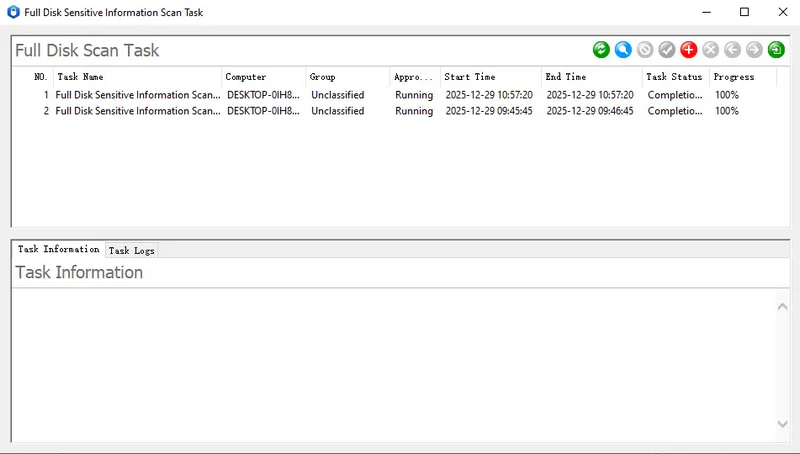The image size is (800, 454).
Task: Click end time 10:57:20 in row 1
Action: (x=590, y=95)
